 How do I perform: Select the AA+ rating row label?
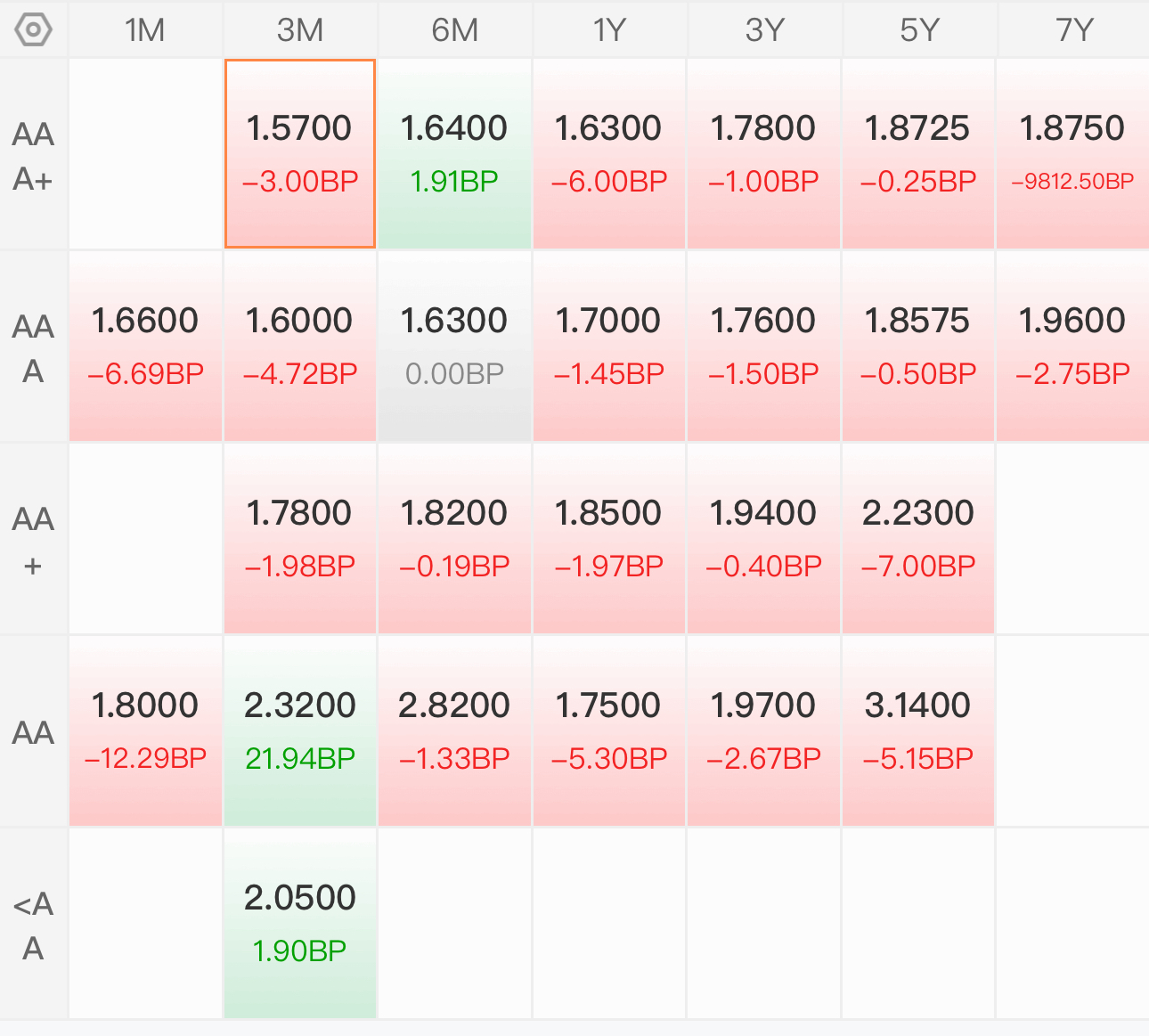coord(33,540)
